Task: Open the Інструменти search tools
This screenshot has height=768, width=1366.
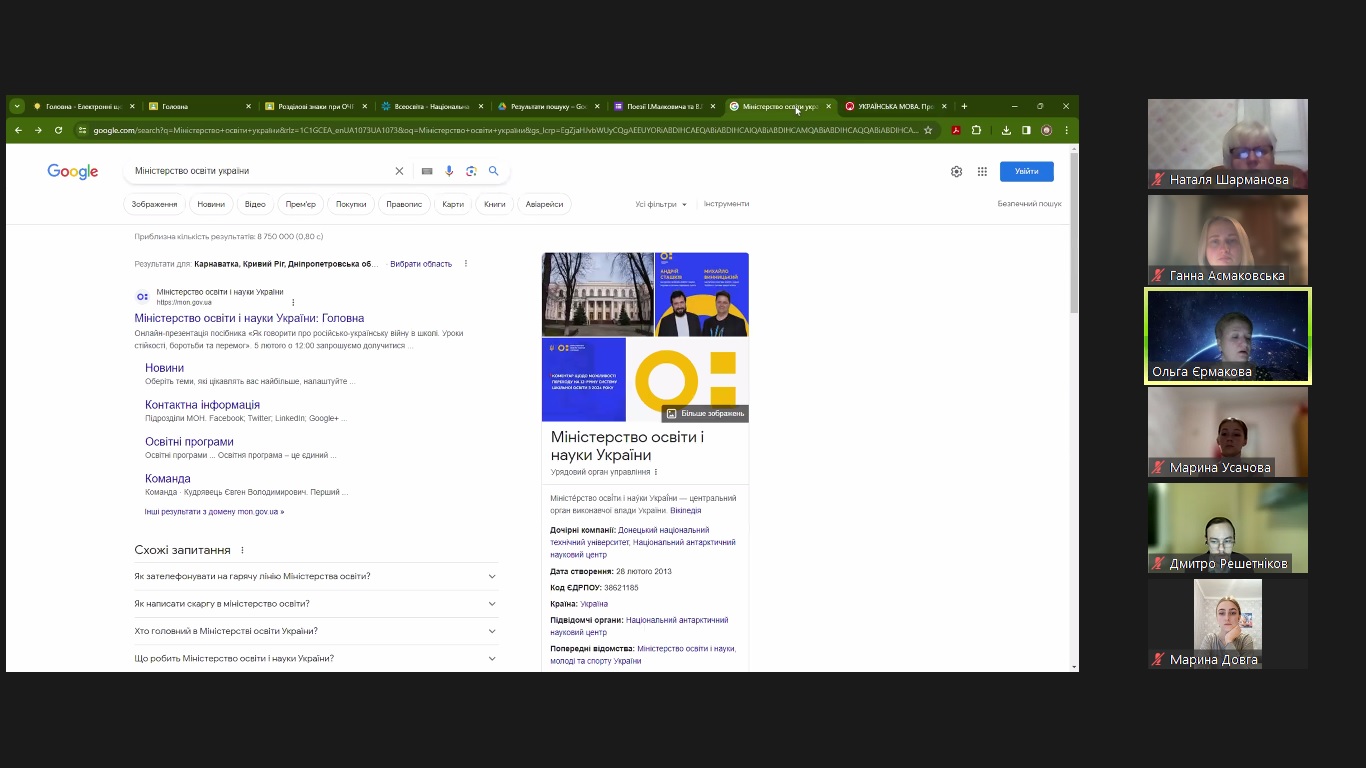Action: click(x=726, y=204)
